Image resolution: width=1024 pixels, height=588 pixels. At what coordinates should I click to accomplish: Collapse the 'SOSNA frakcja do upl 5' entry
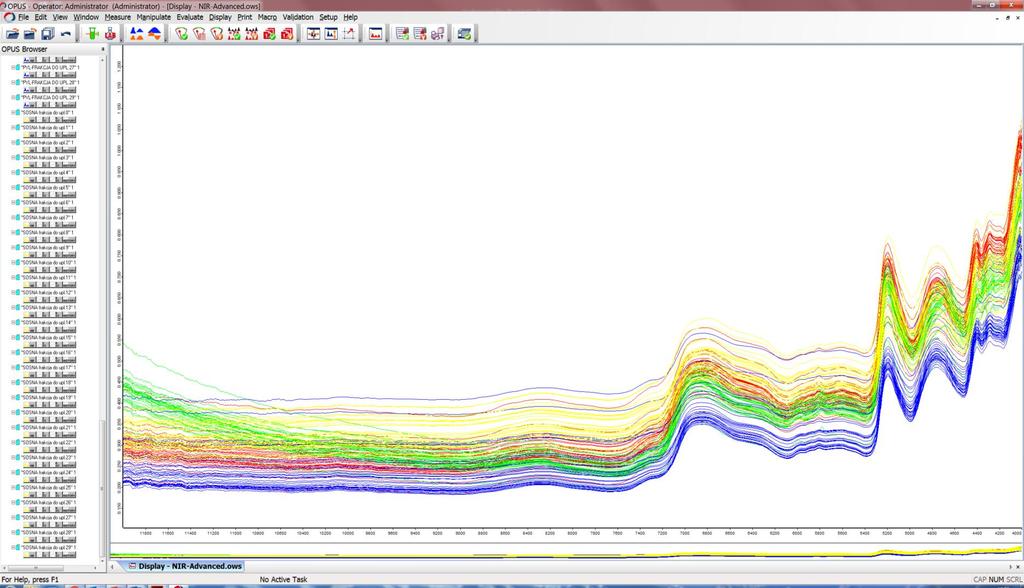tap(13, 188)
